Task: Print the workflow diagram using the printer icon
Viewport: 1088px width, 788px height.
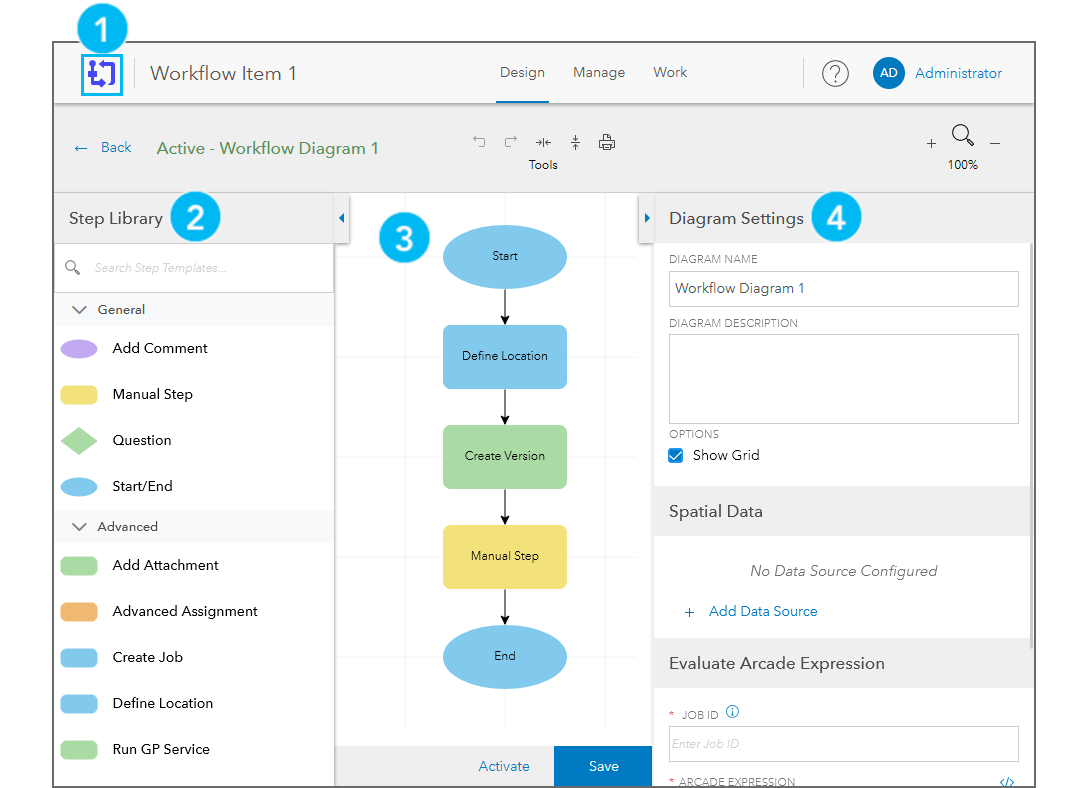Action: [x=607, y=141]
